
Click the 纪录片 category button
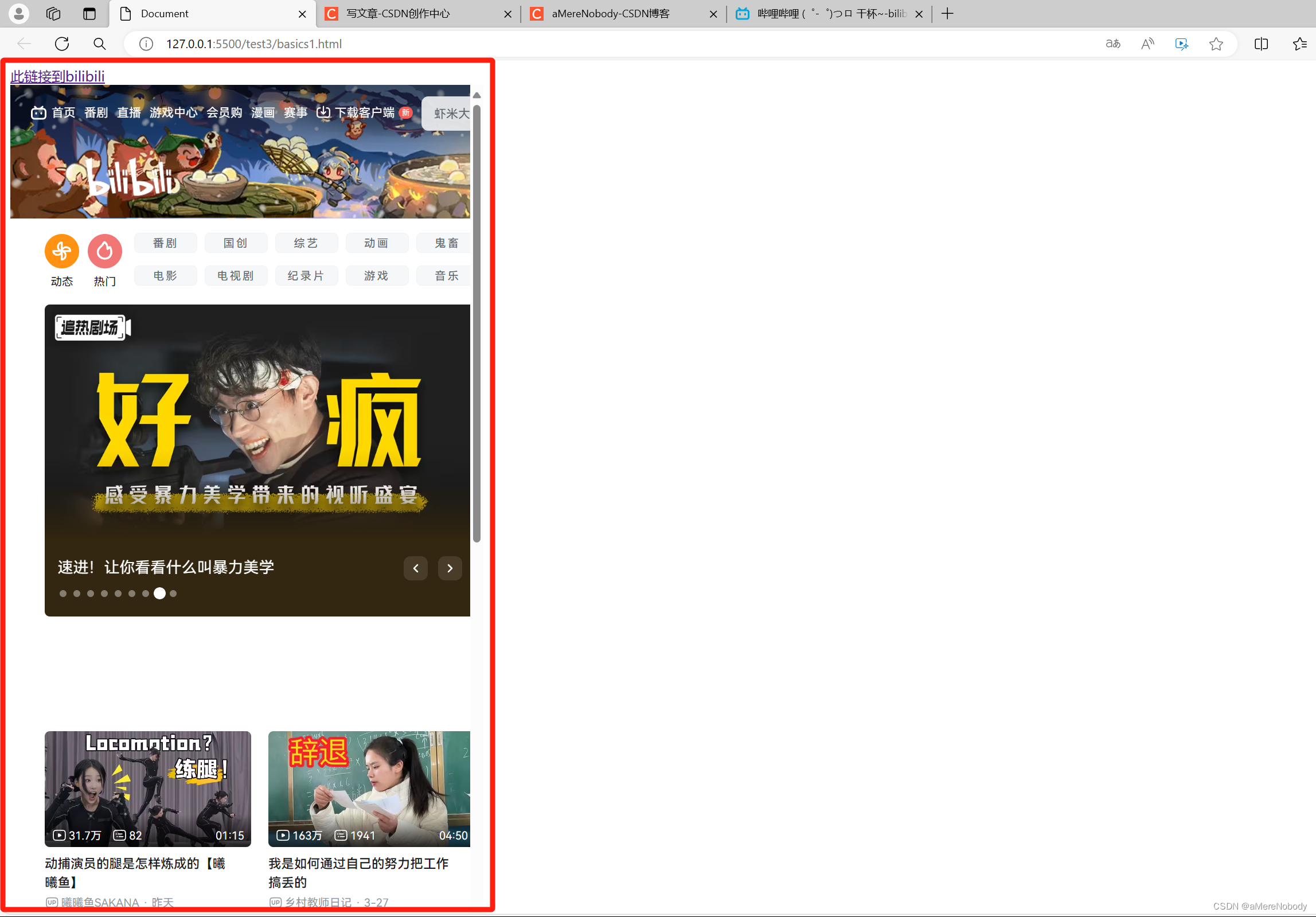[306, 276]
